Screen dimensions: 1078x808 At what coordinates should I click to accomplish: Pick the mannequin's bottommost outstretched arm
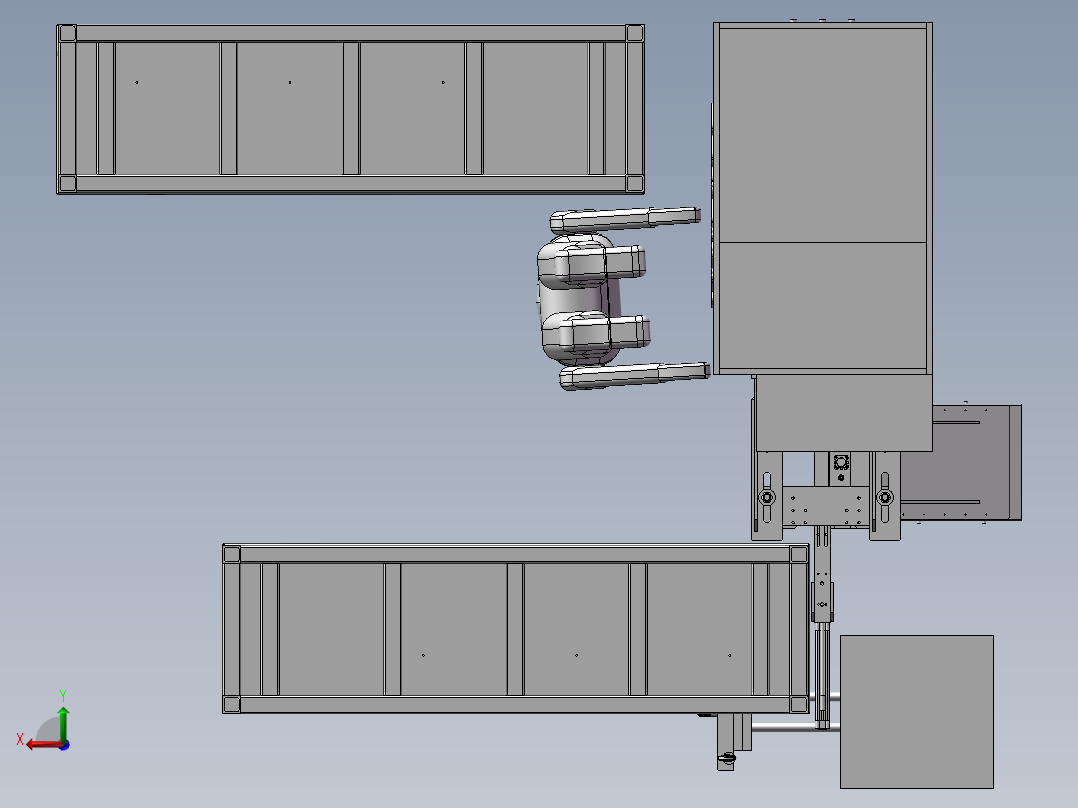[634, 376]
